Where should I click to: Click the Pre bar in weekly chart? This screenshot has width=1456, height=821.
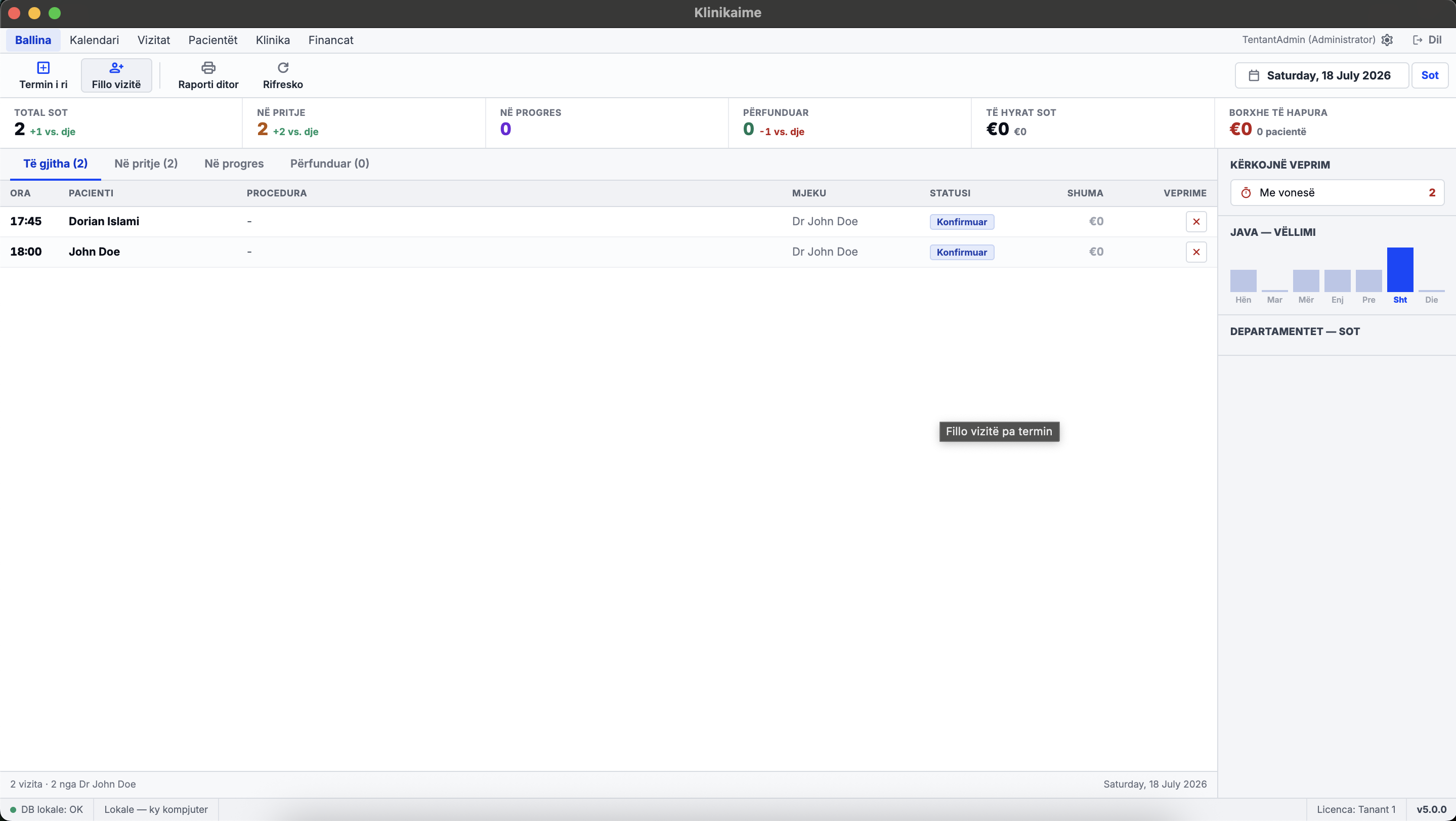point(1368,281)
